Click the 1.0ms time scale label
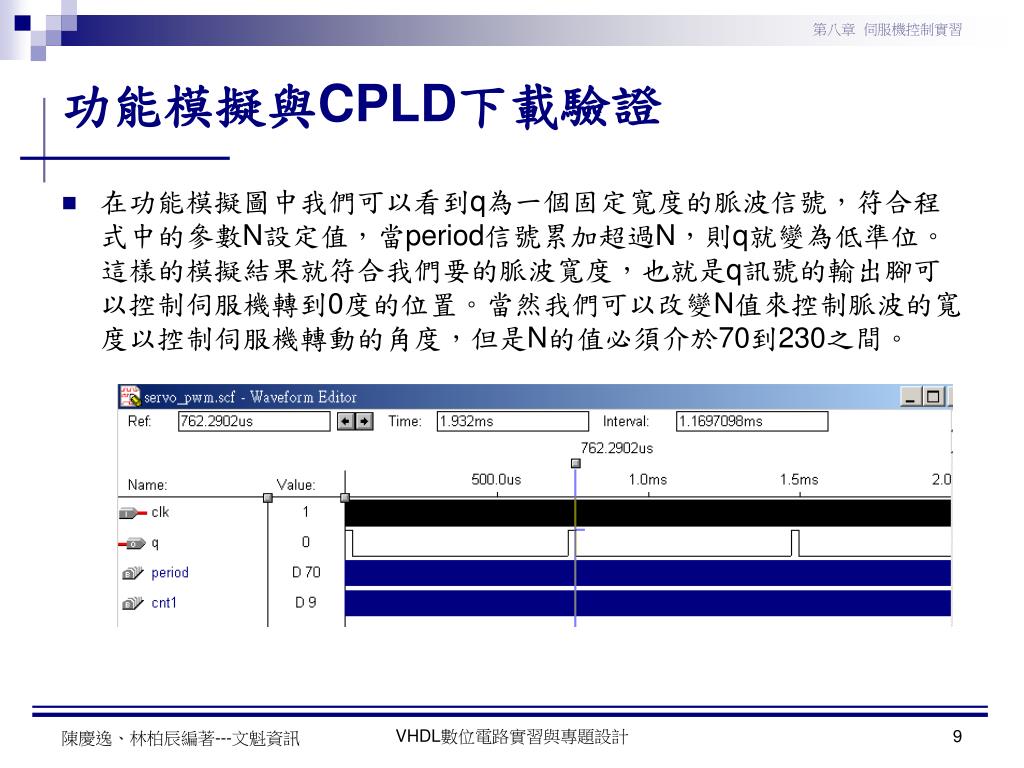 [x=648, y=479]
